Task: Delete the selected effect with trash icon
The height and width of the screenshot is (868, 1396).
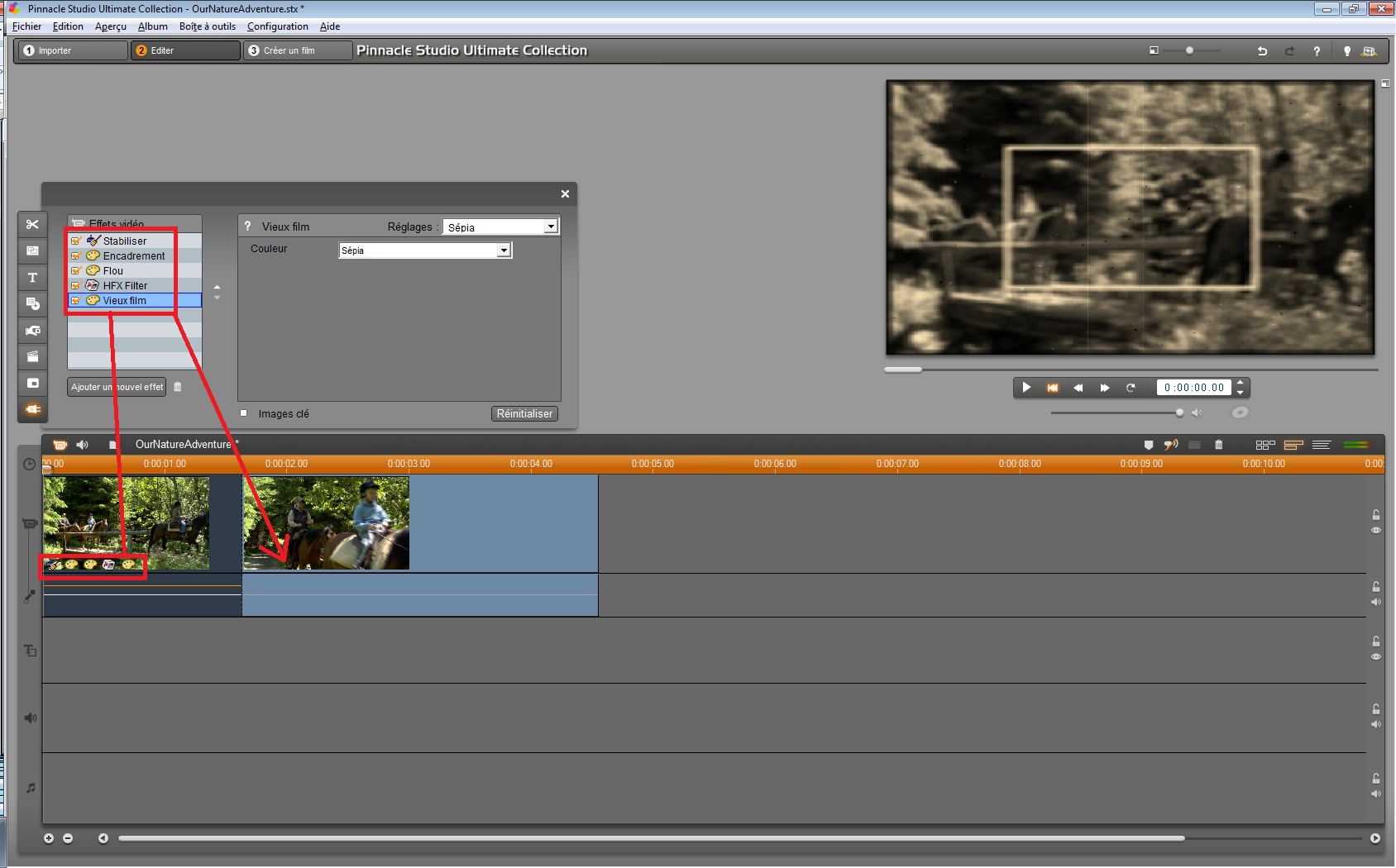Action: [178, 387]
